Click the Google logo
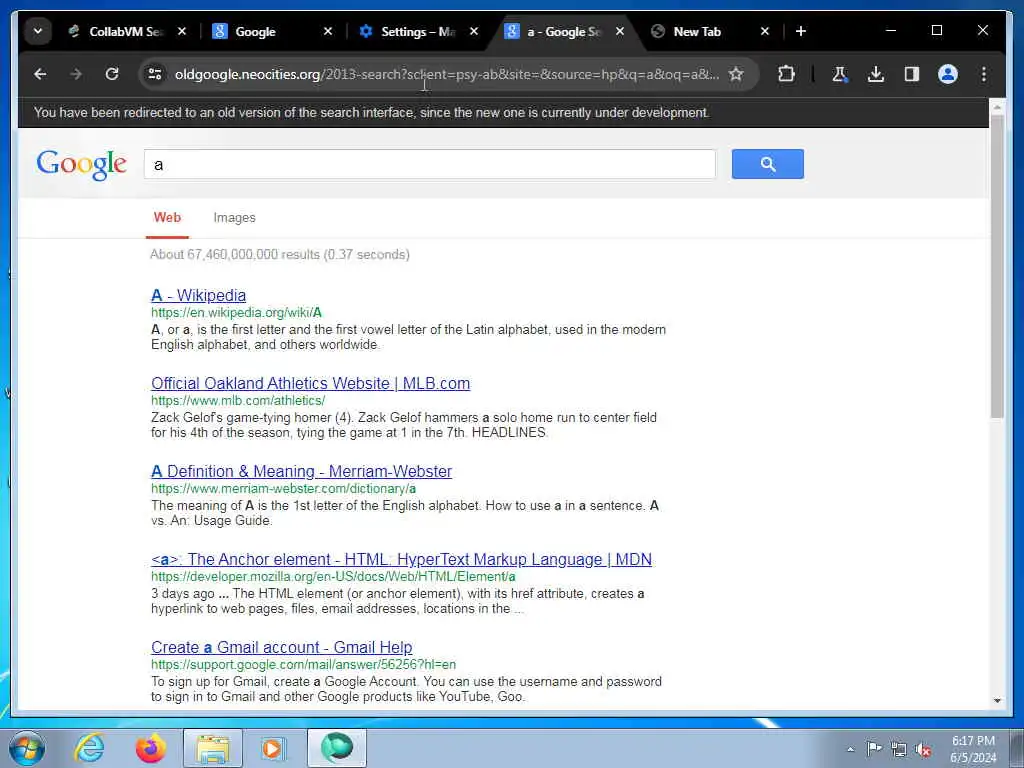 [x=82, y=165]
